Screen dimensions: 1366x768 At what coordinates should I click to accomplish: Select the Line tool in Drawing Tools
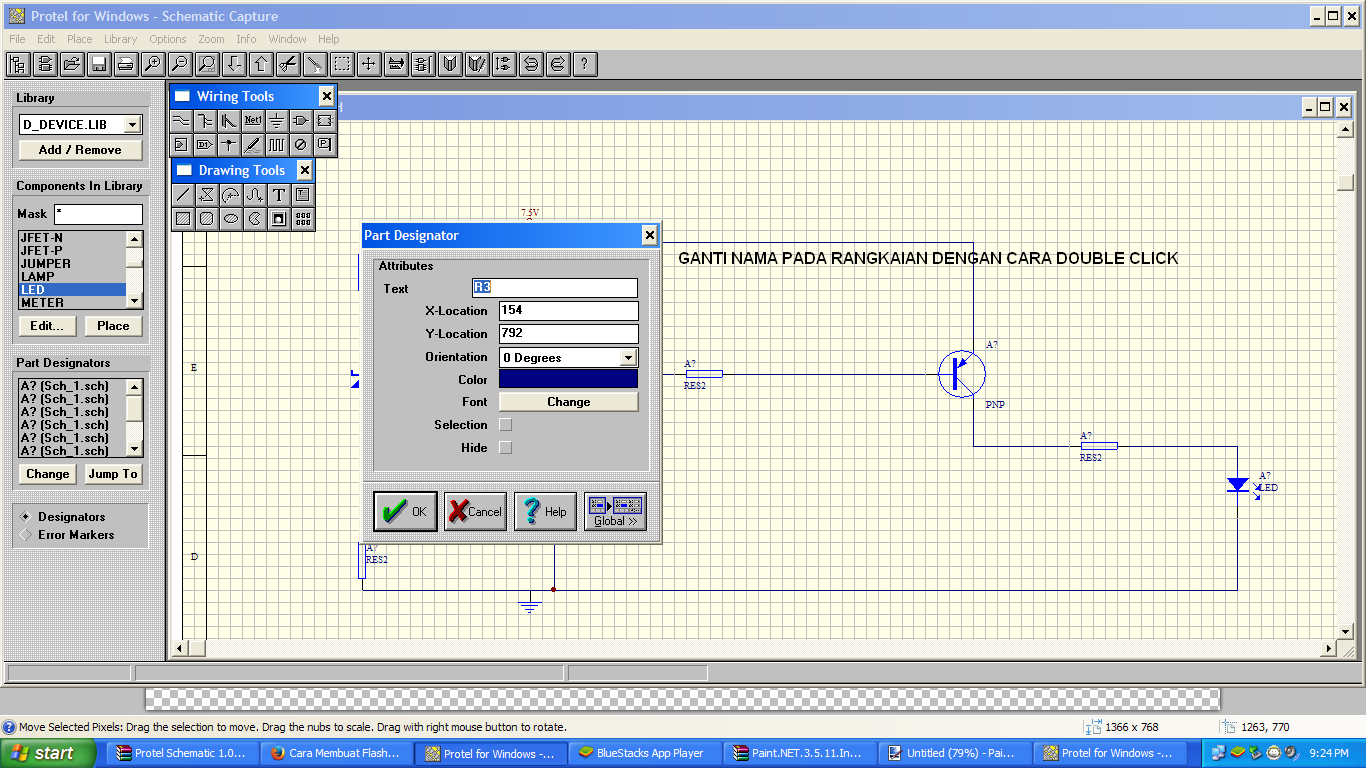point(182,194)
